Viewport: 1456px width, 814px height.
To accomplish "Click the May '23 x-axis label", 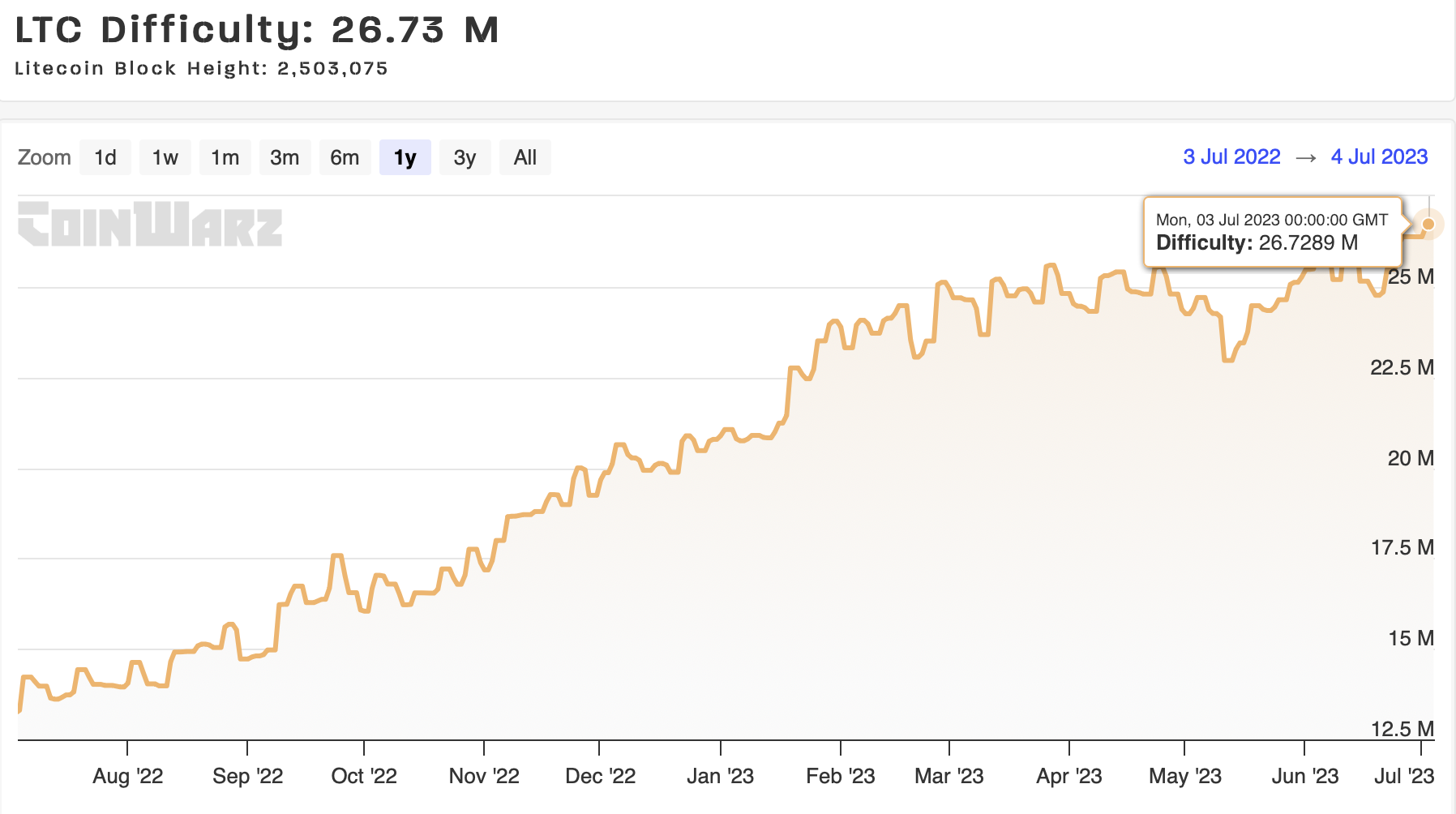I will (x=1184, y=776).
